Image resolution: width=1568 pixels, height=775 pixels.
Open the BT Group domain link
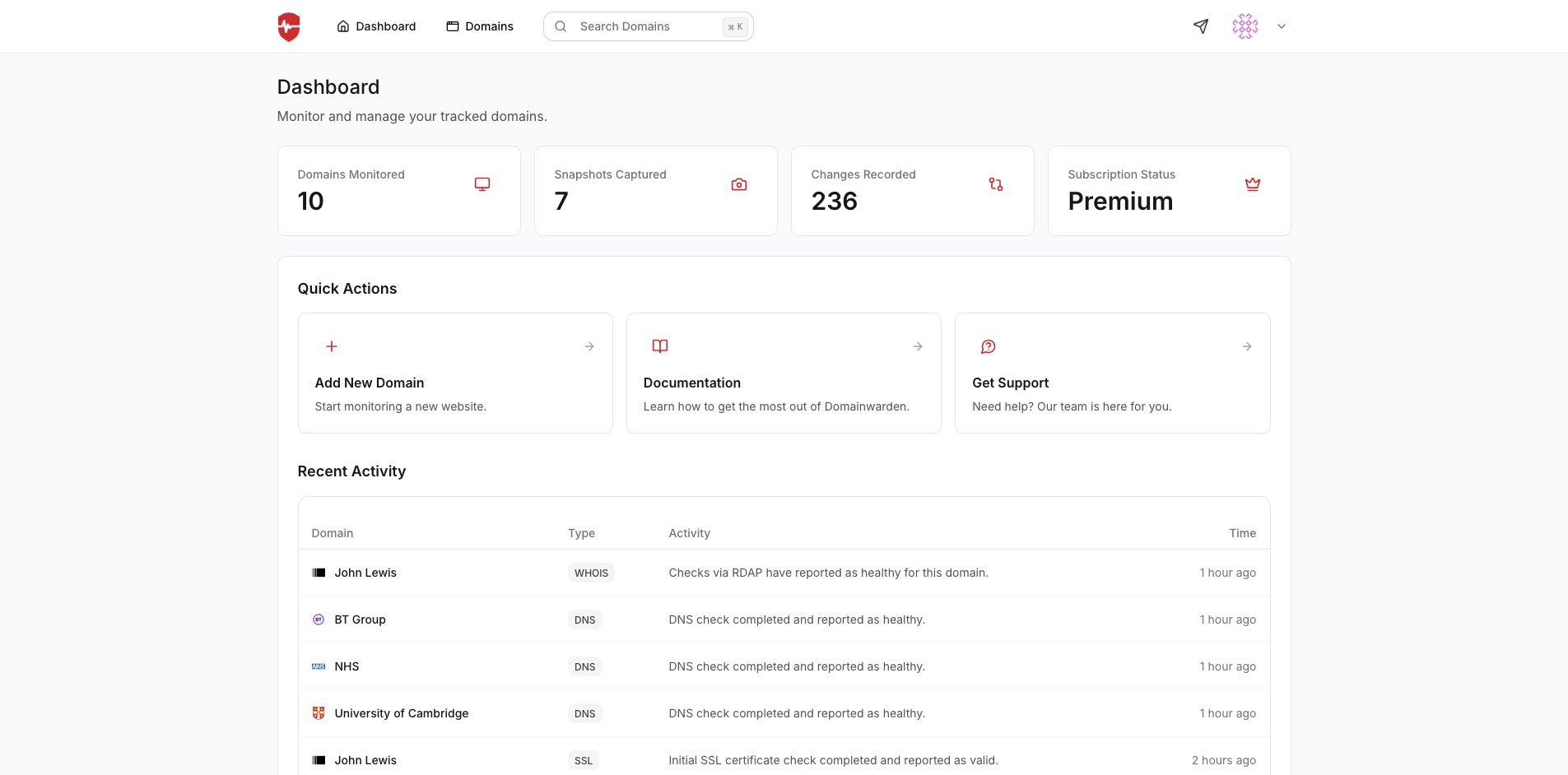[360, 620]
